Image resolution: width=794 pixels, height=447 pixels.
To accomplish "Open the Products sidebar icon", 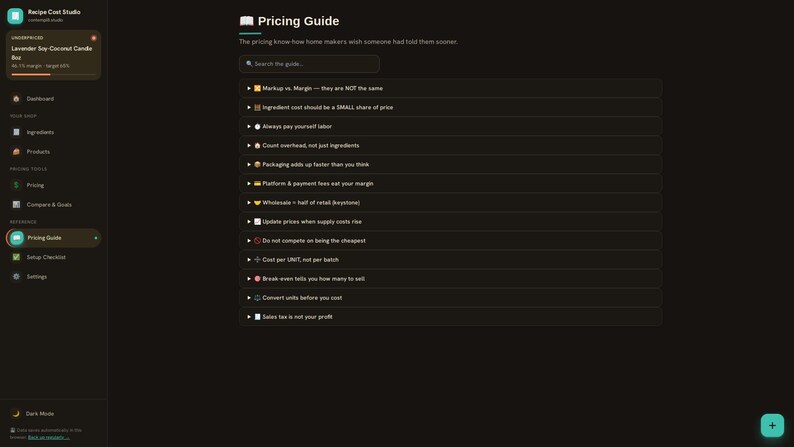I will tap(16, 151).
